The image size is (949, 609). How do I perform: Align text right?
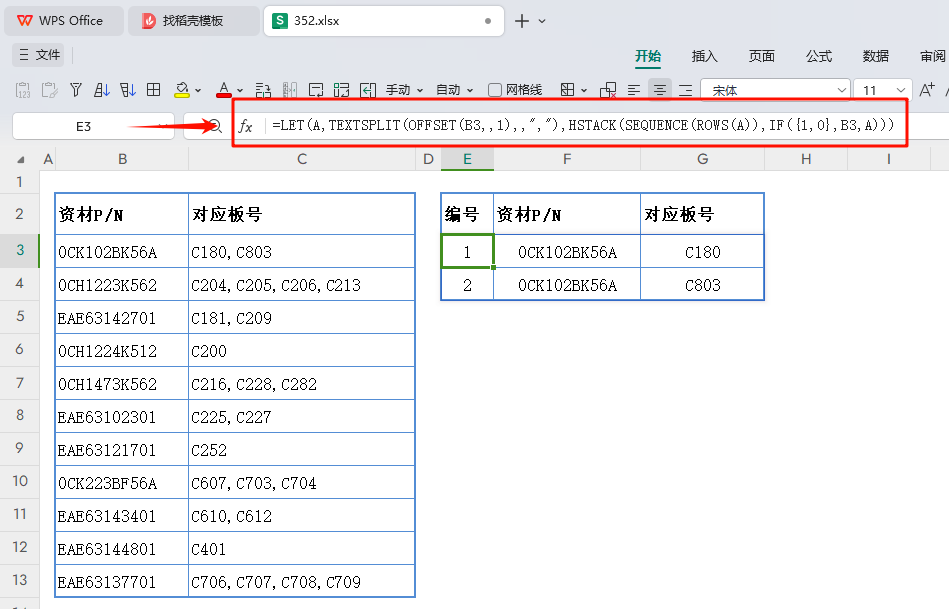tap(686, 90)
